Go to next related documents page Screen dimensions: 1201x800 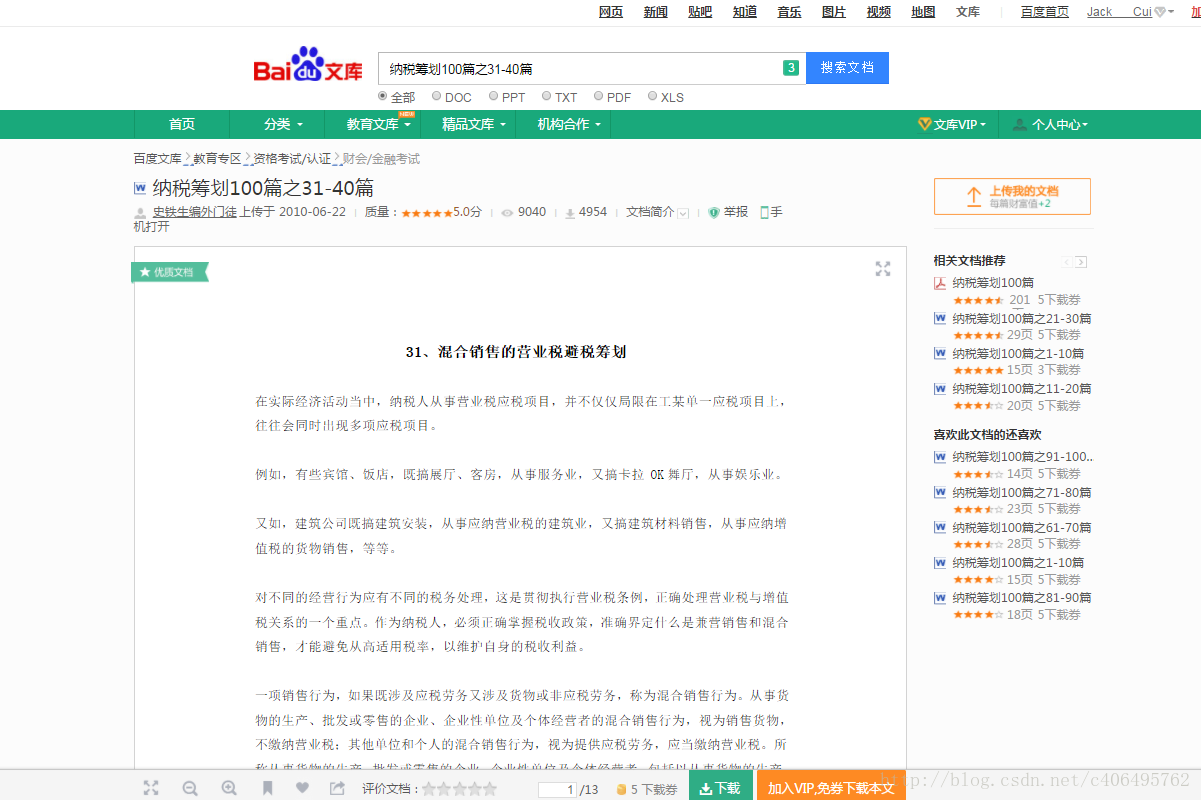click(x=1081, y=262)
